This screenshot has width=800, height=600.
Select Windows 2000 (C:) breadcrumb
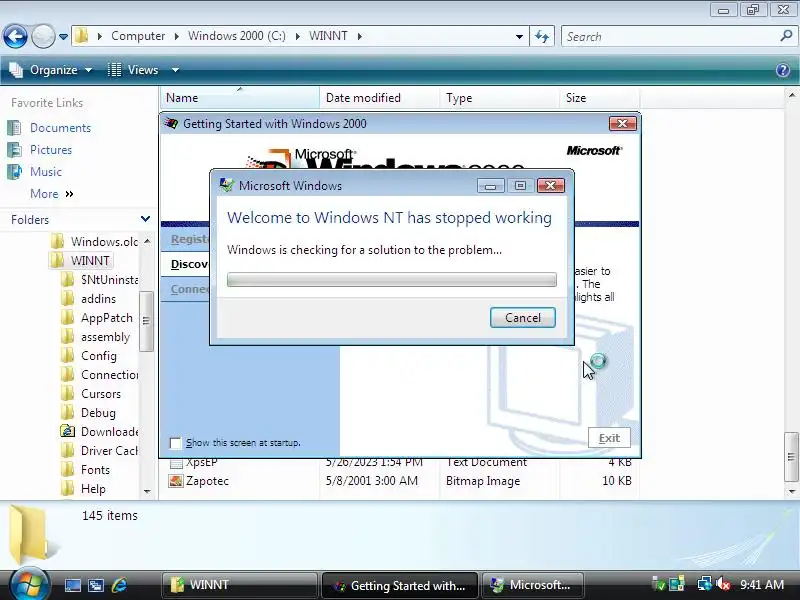coord(237,36)
